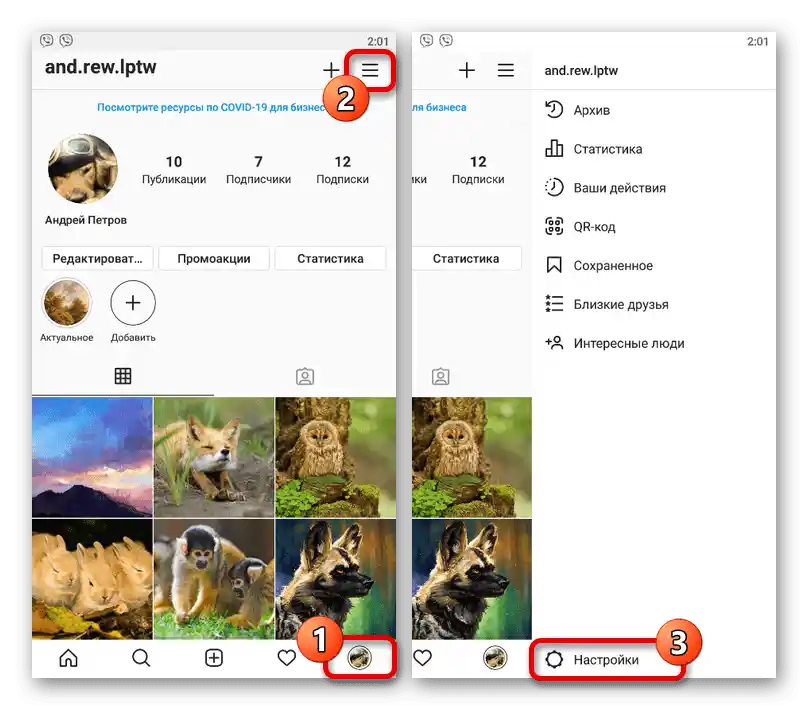The image size is (808, 710).
Task: Open owl photo in right screen
Action: pyautogui.click(x=472, y=457)
